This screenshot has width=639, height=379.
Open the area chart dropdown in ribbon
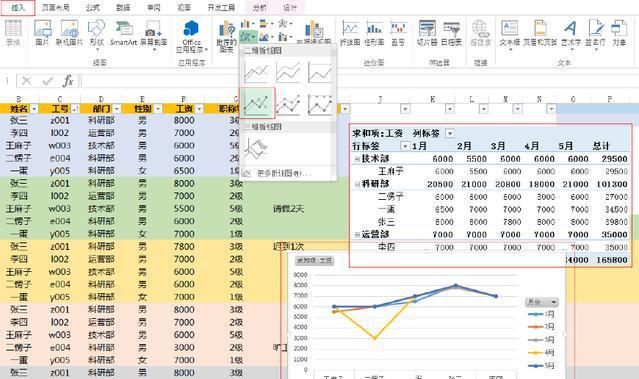[x=267, y=37]
